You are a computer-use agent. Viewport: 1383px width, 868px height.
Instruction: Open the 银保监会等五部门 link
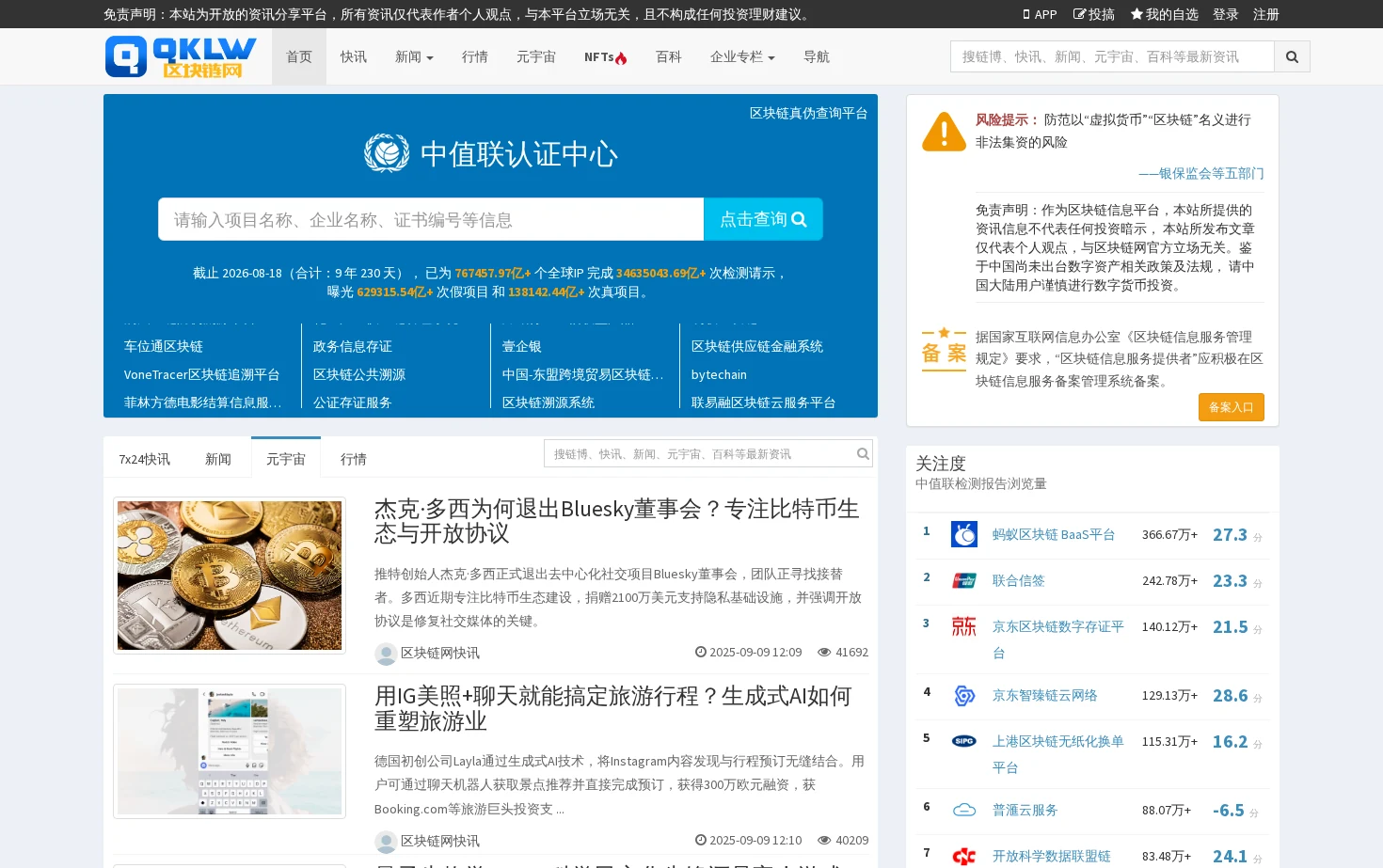point(1201,173)
